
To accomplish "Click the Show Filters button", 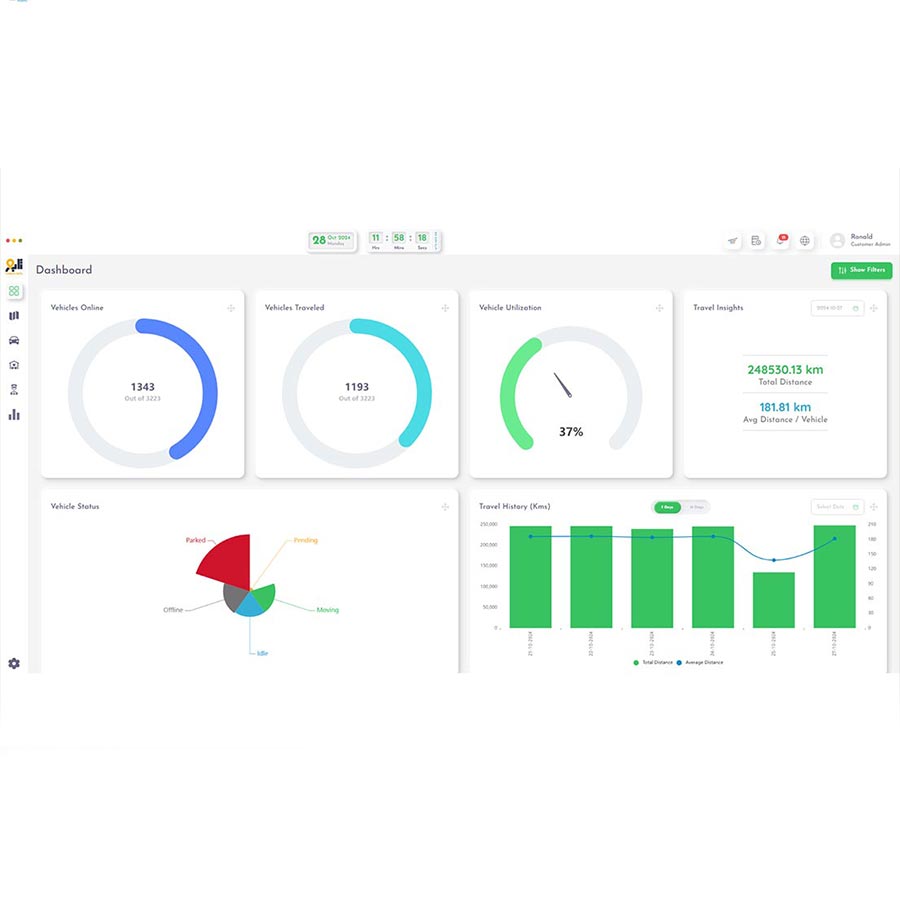I will tap(861, 270).
